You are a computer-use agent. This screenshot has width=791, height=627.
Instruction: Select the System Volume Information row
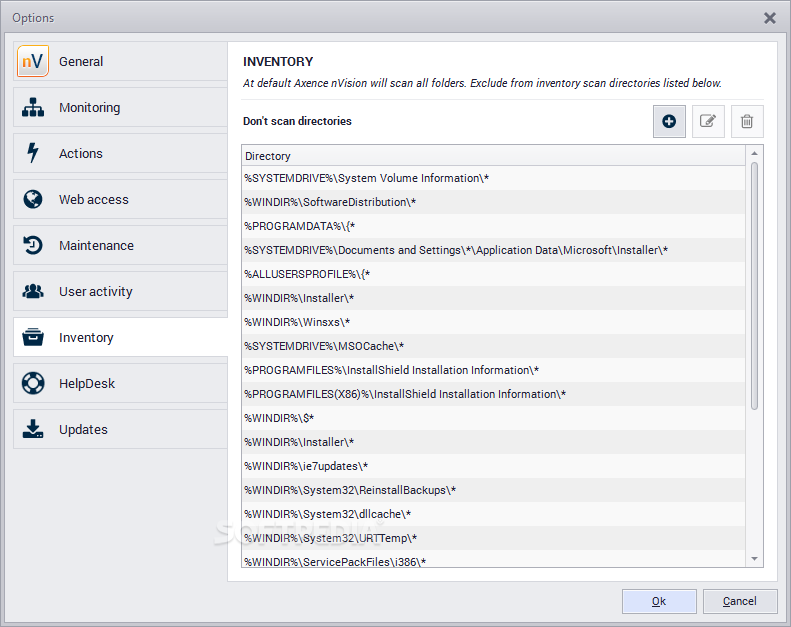[x=493, y=178]
